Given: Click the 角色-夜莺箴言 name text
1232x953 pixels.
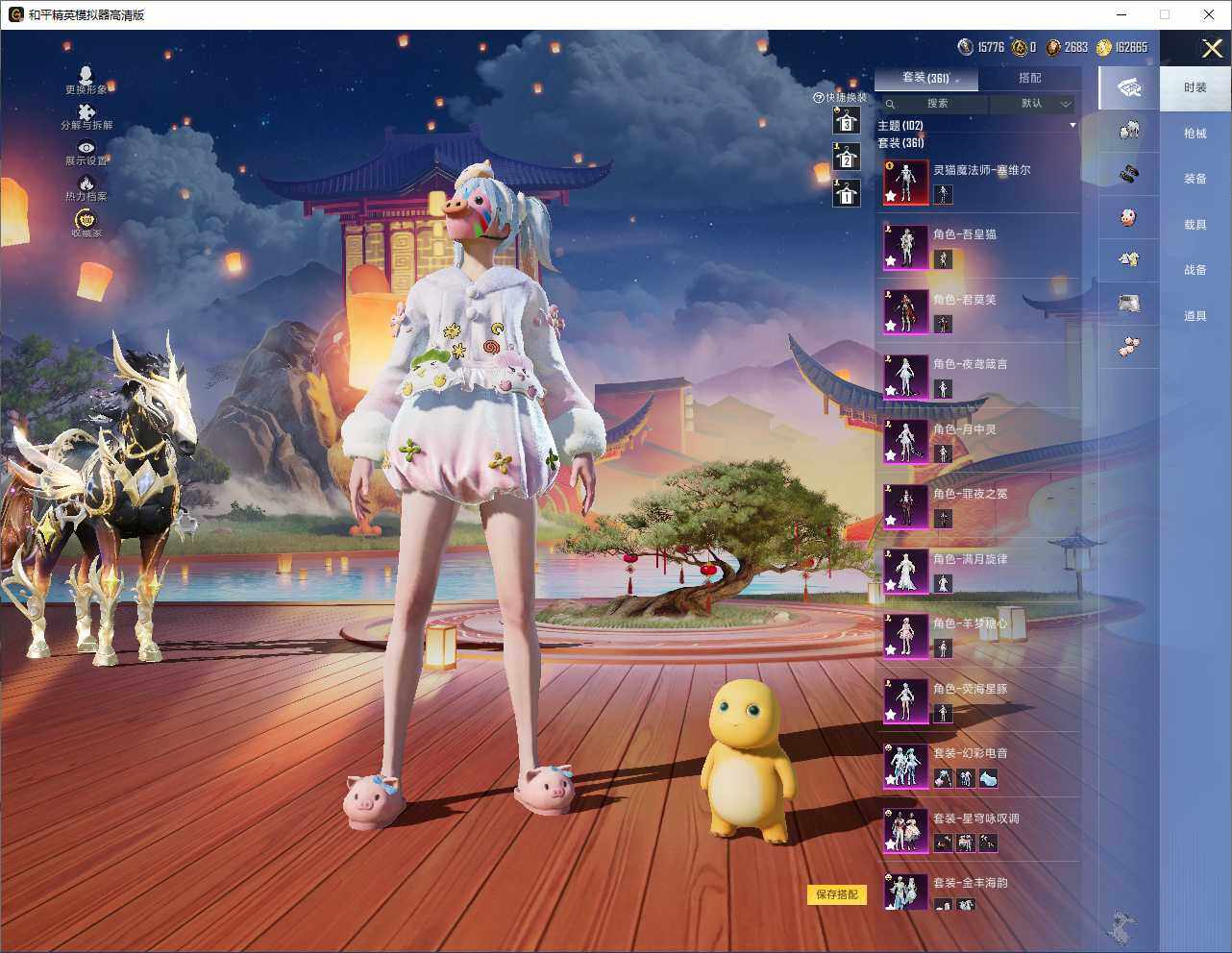Looking at the screenshot, I should 971,364.
